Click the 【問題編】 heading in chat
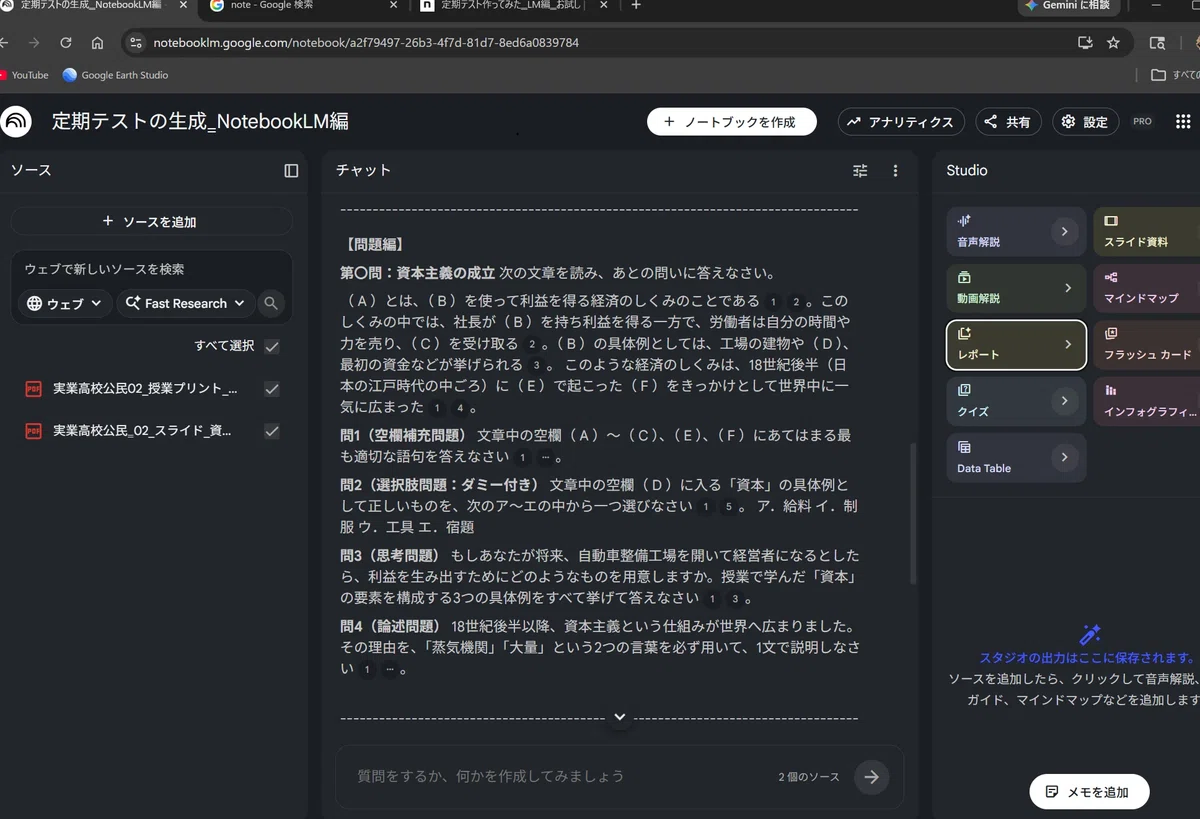The width and height of the screenshot is (1200, 819). click(375, 244)
